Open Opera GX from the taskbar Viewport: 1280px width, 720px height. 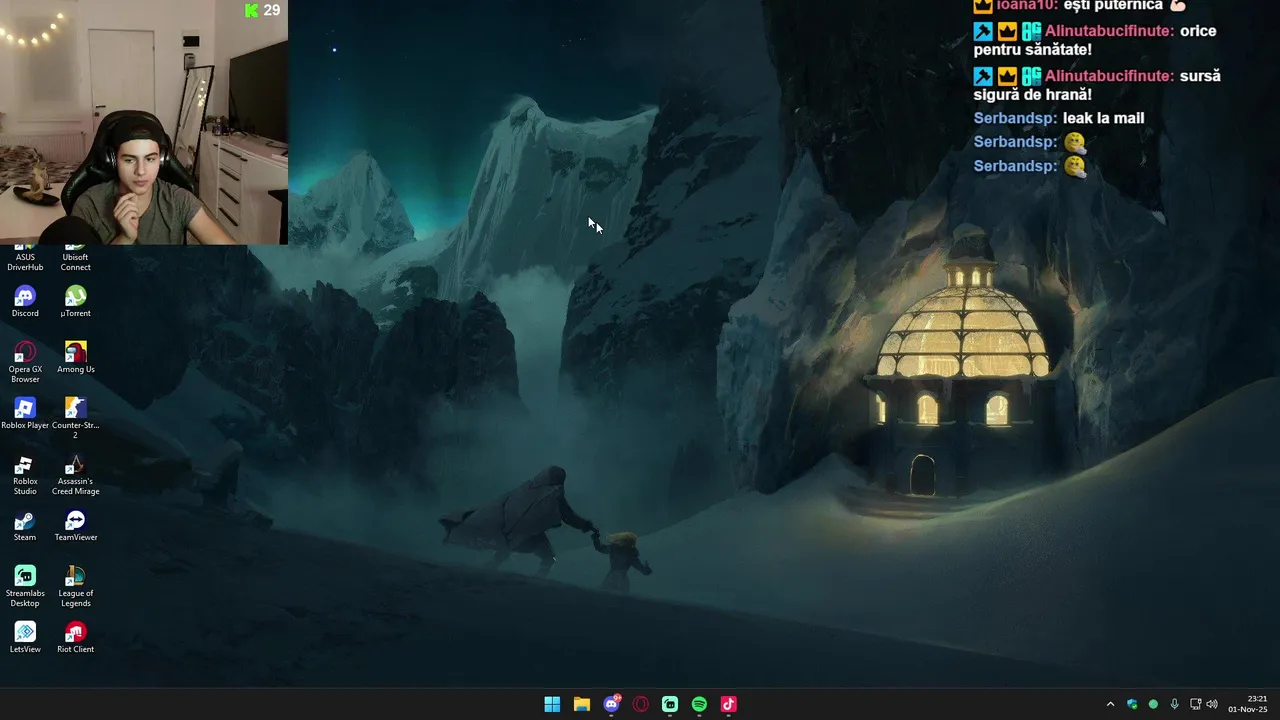click(640, 704)
